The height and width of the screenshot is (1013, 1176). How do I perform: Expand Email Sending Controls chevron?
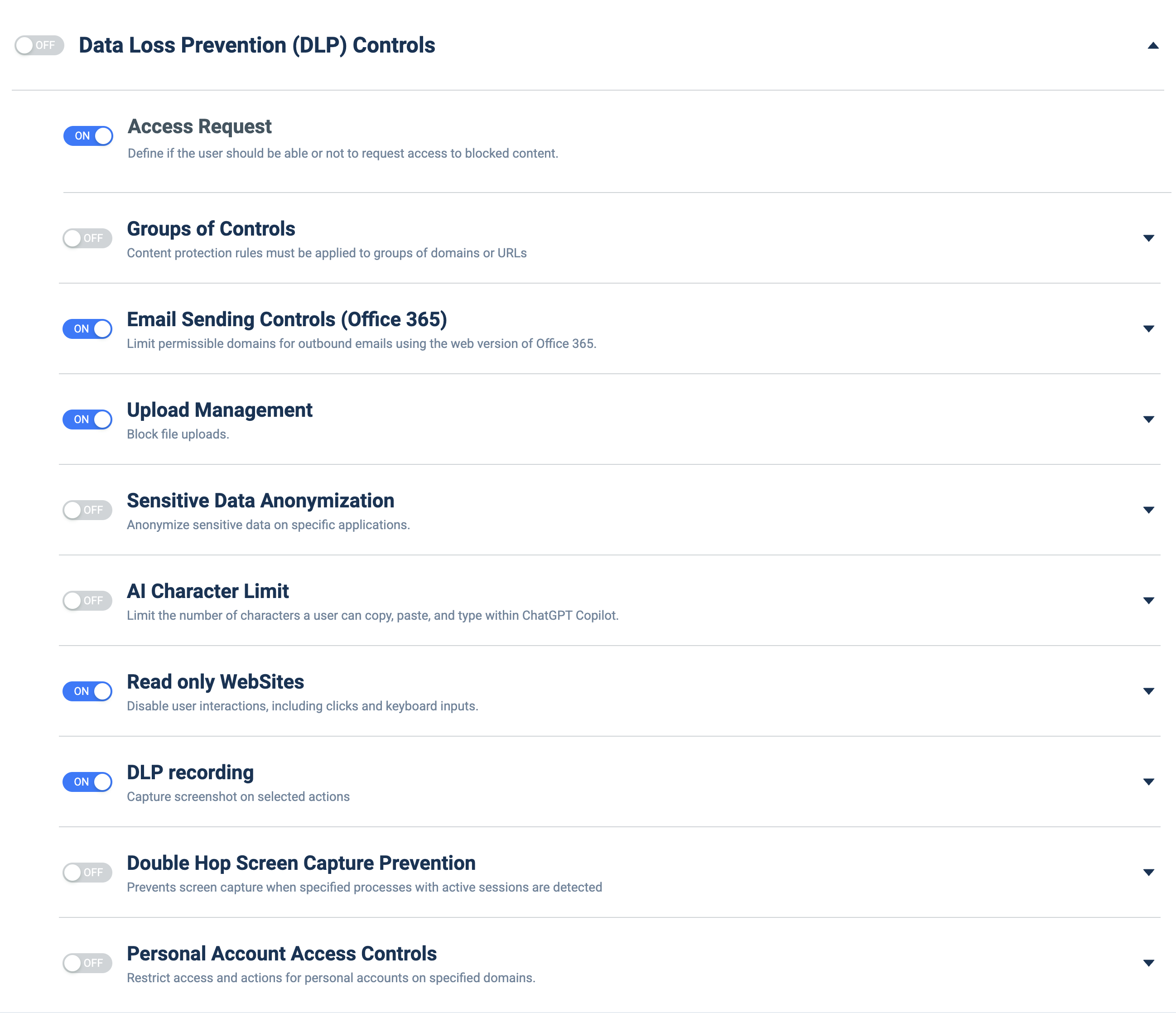(1149, 329)
